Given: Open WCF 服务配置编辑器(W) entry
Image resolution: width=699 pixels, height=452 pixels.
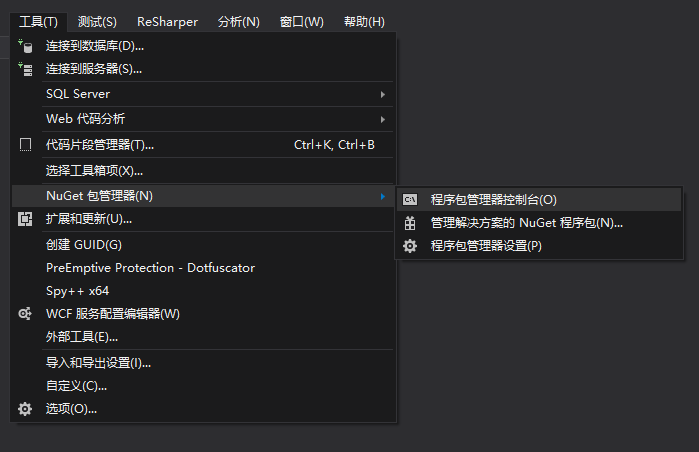Looking at the screenshot, I should (x=203, y=314).
